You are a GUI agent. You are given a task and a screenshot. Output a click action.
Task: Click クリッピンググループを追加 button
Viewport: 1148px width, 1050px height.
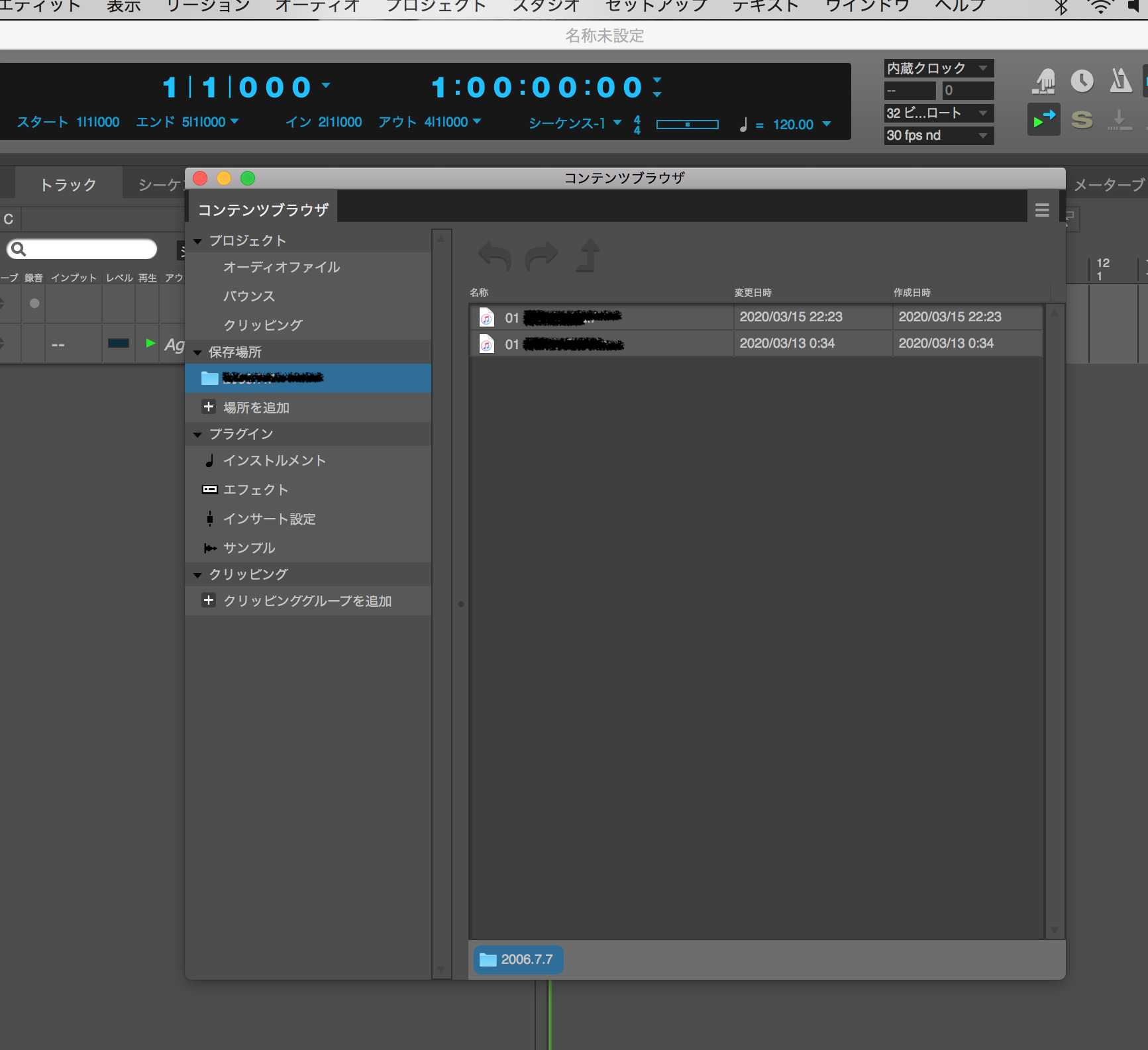click(x=307, y=601)
